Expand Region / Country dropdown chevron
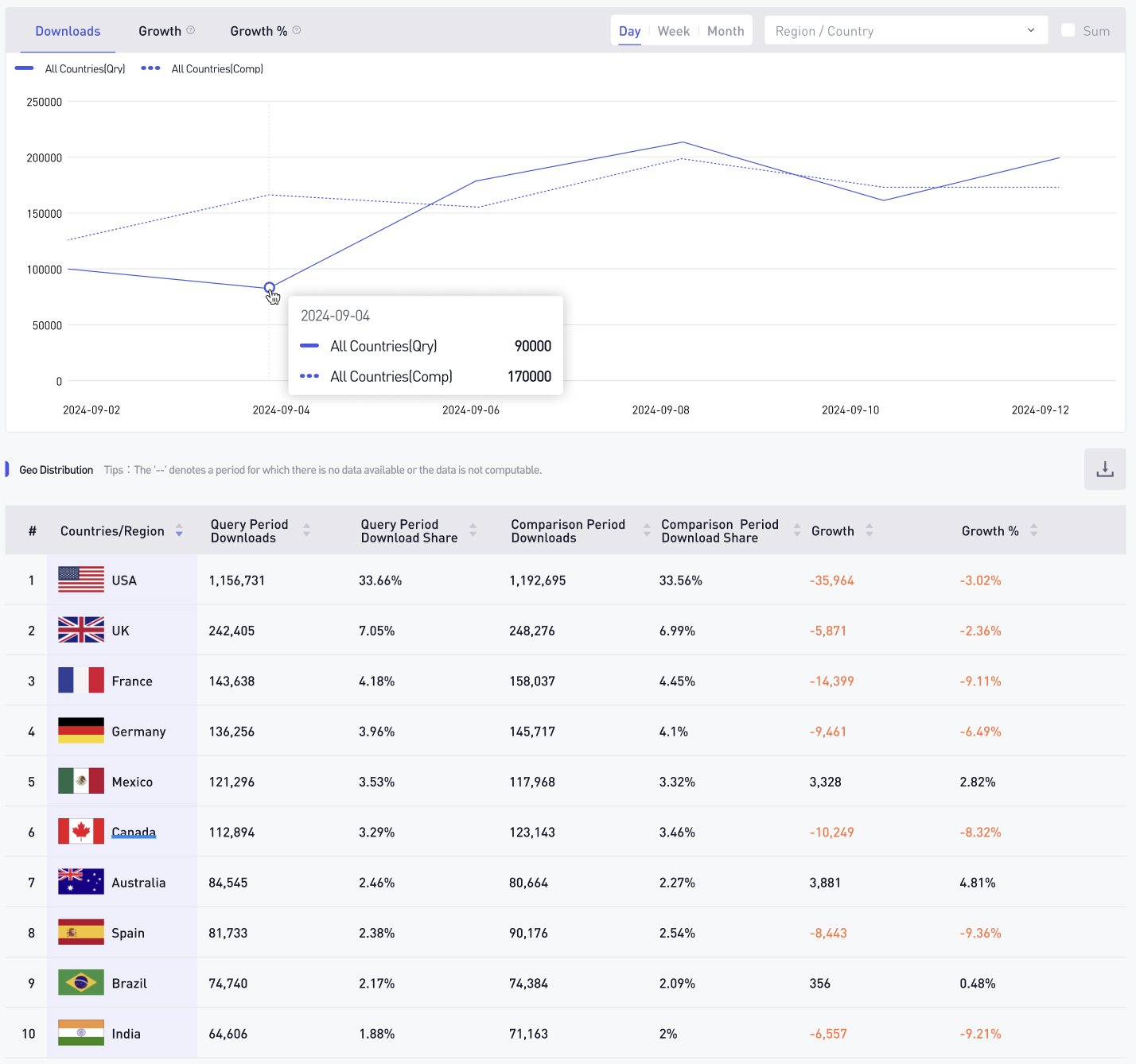Screen dimensions: 1136x1064 (x=1031, y=30)
